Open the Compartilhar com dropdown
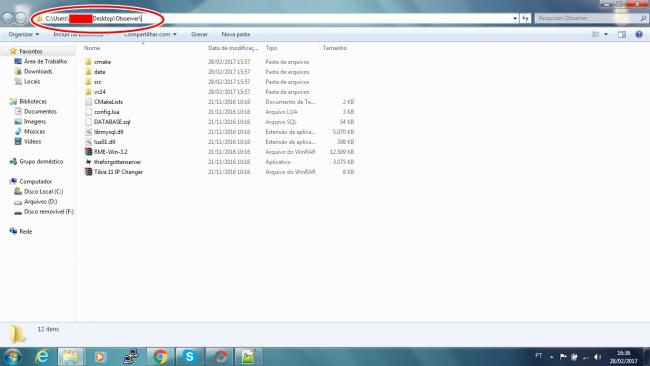The width and height of the screenshot is (650, 366). (150, 34)
